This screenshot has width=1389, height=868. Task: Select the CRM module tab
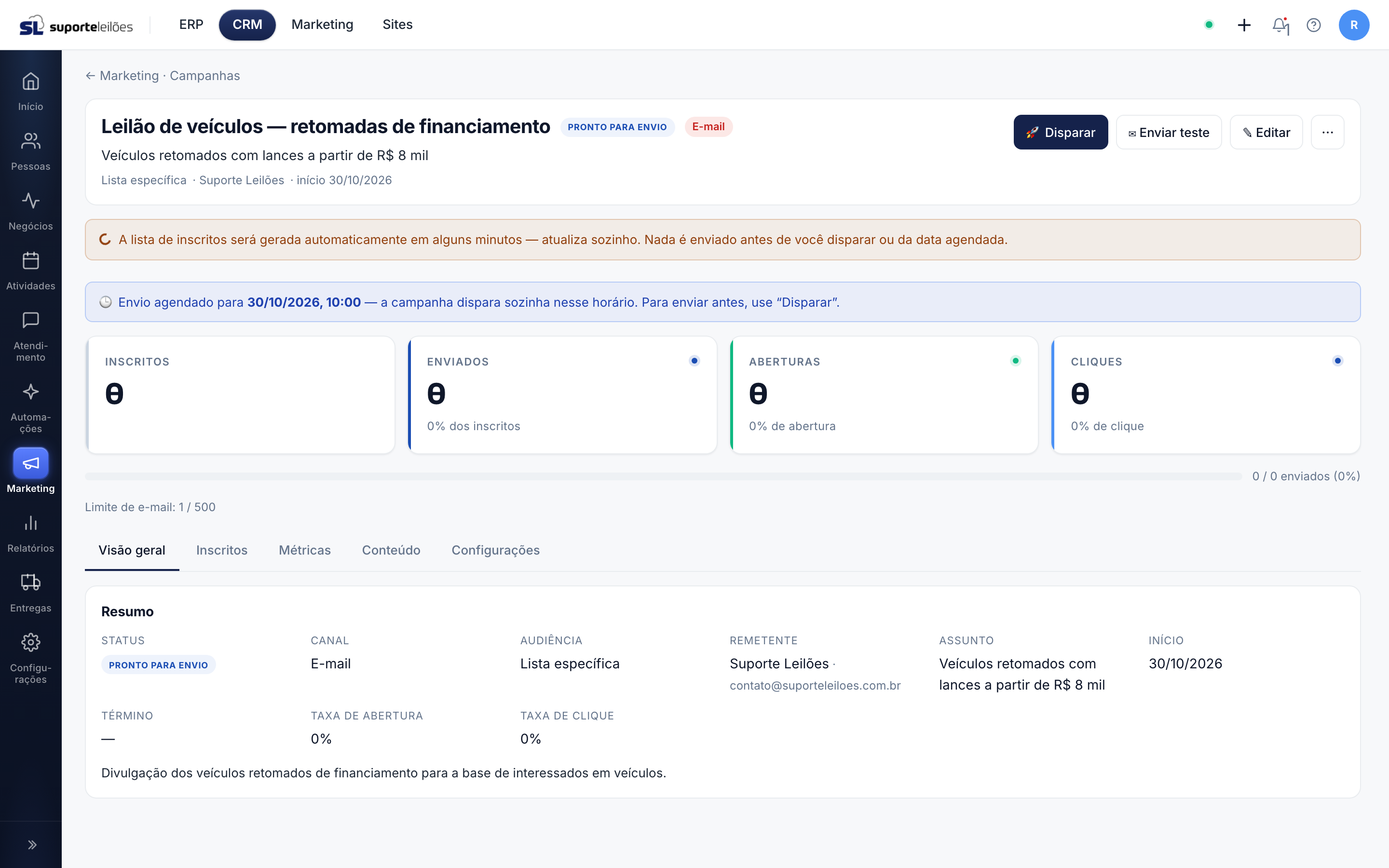tap(247, 25)
